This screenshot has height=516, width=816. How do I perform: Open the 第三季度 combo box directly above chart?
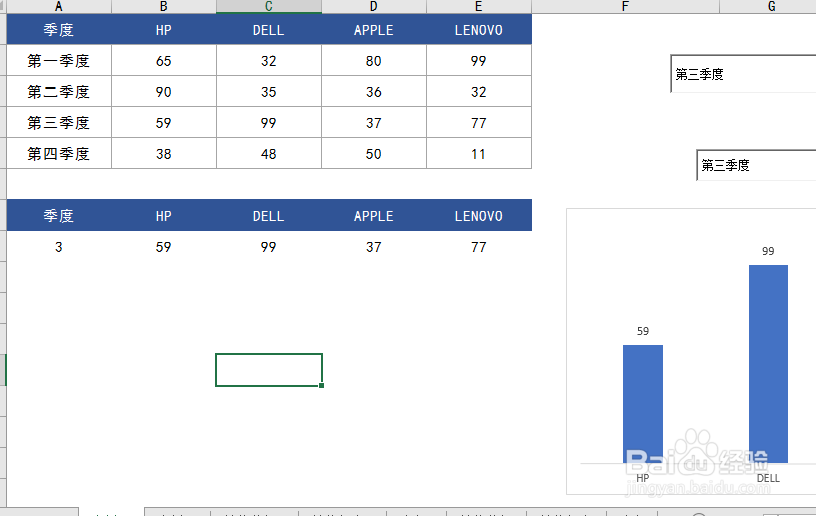coord(756,165)
